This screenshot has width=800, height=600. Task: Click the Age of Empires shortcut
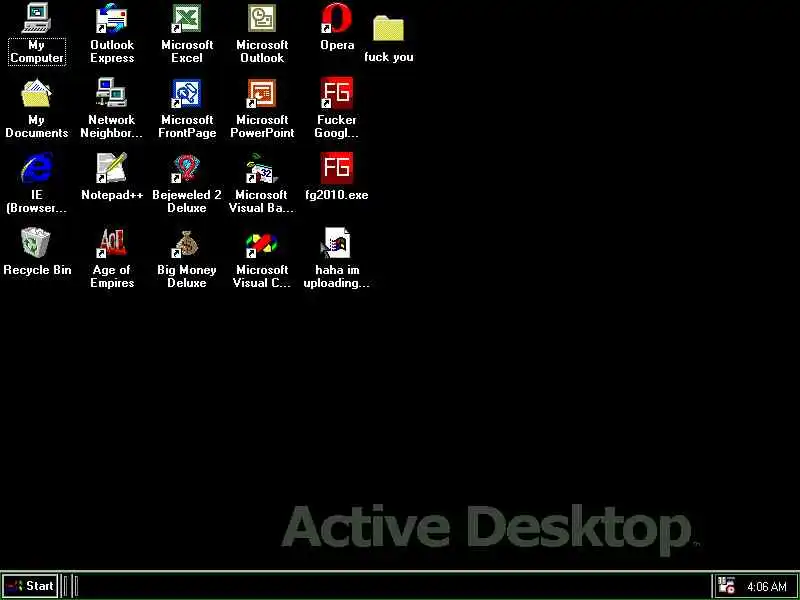pos(112,243)
